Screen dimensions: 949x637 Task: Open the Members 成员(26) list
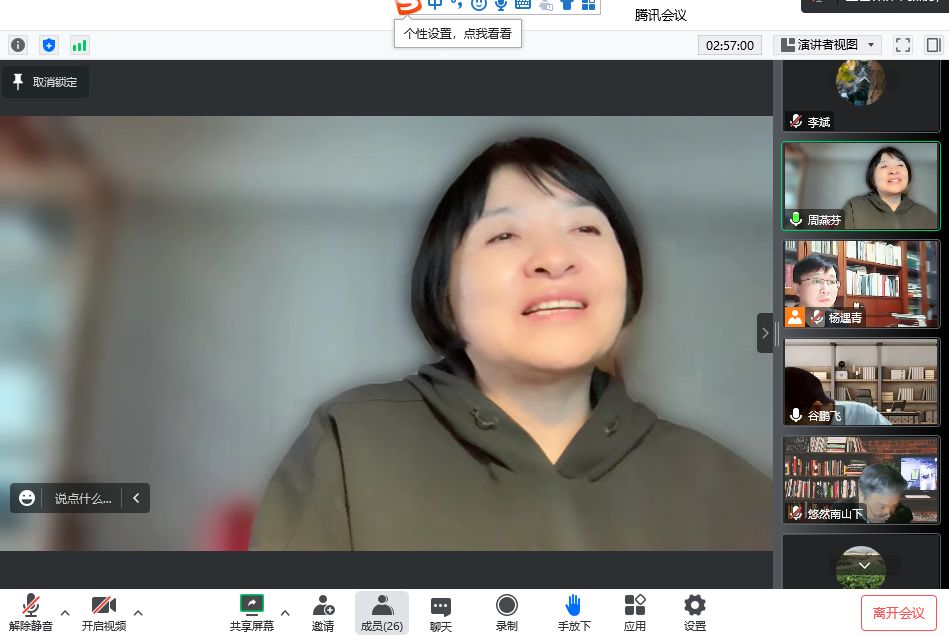[381, 612]
